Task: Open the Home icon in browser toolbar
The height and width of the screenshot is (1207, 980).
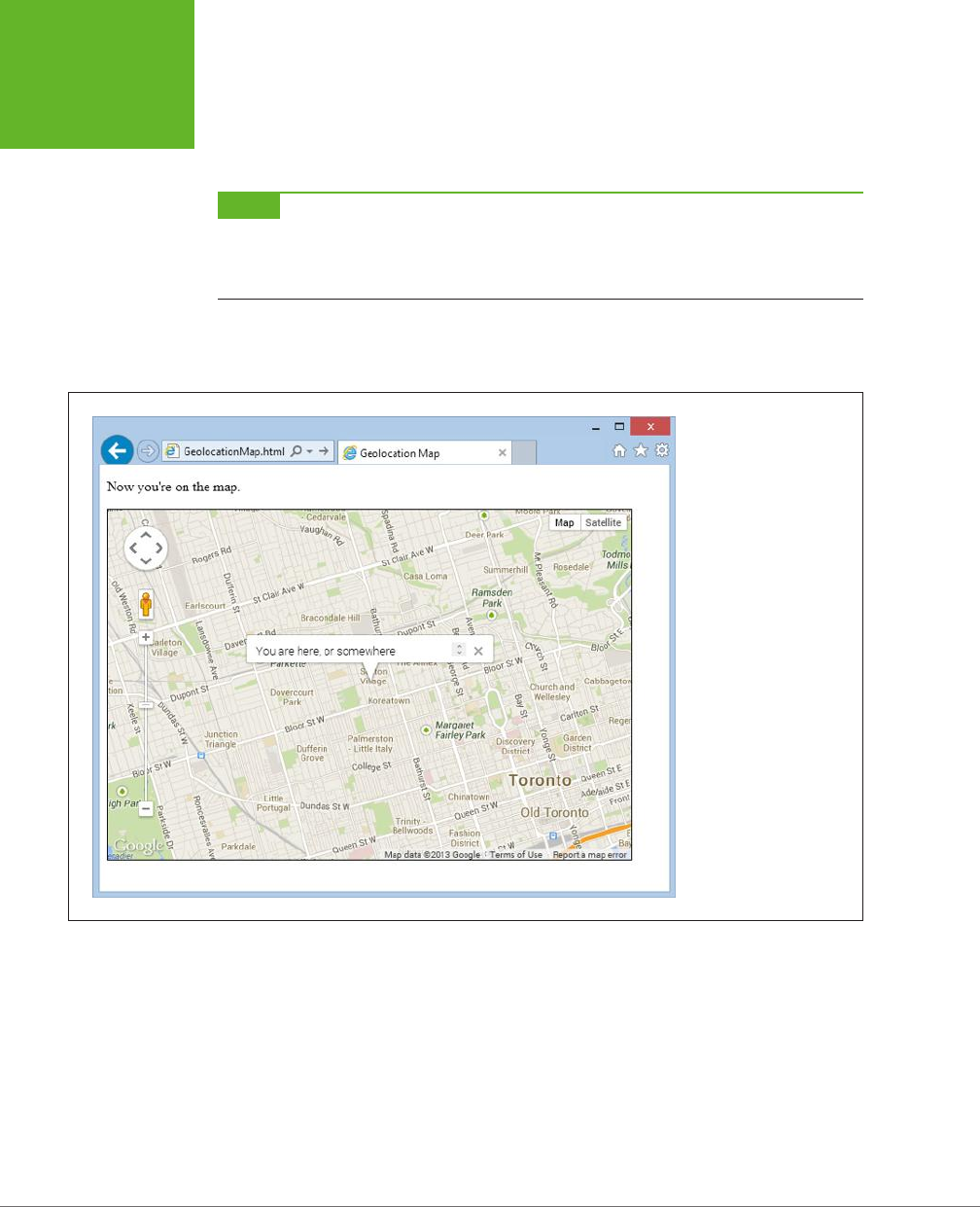Action: 619,450
